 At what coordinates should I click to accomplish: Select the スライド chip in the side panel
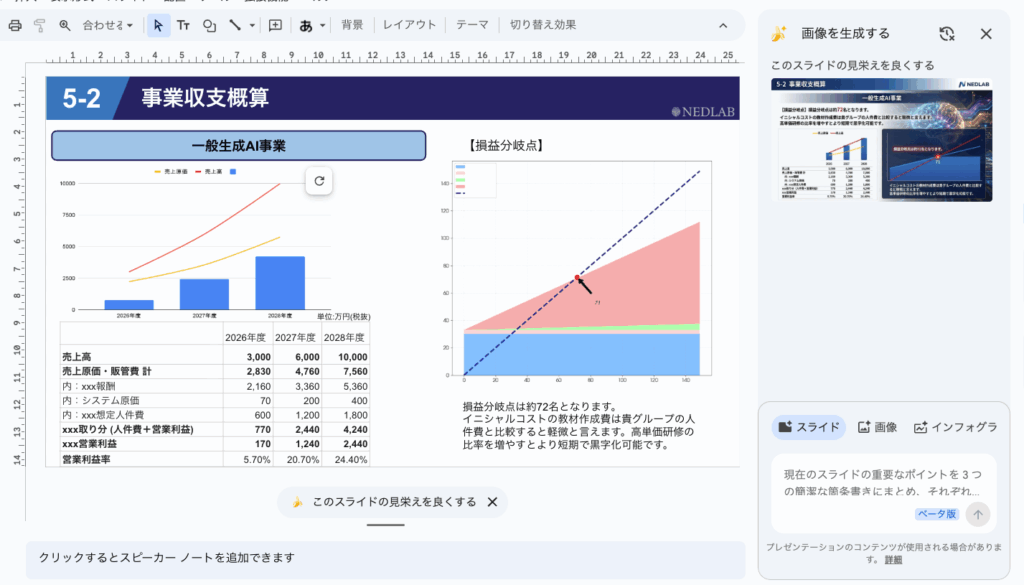point(809,427)
